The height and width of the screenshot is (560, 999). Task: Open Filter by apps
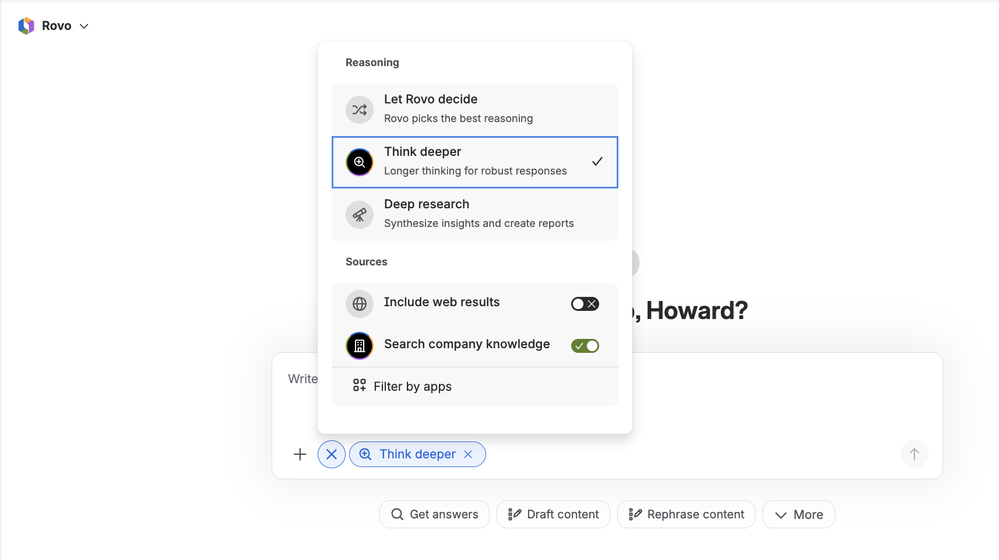(475, 386)
